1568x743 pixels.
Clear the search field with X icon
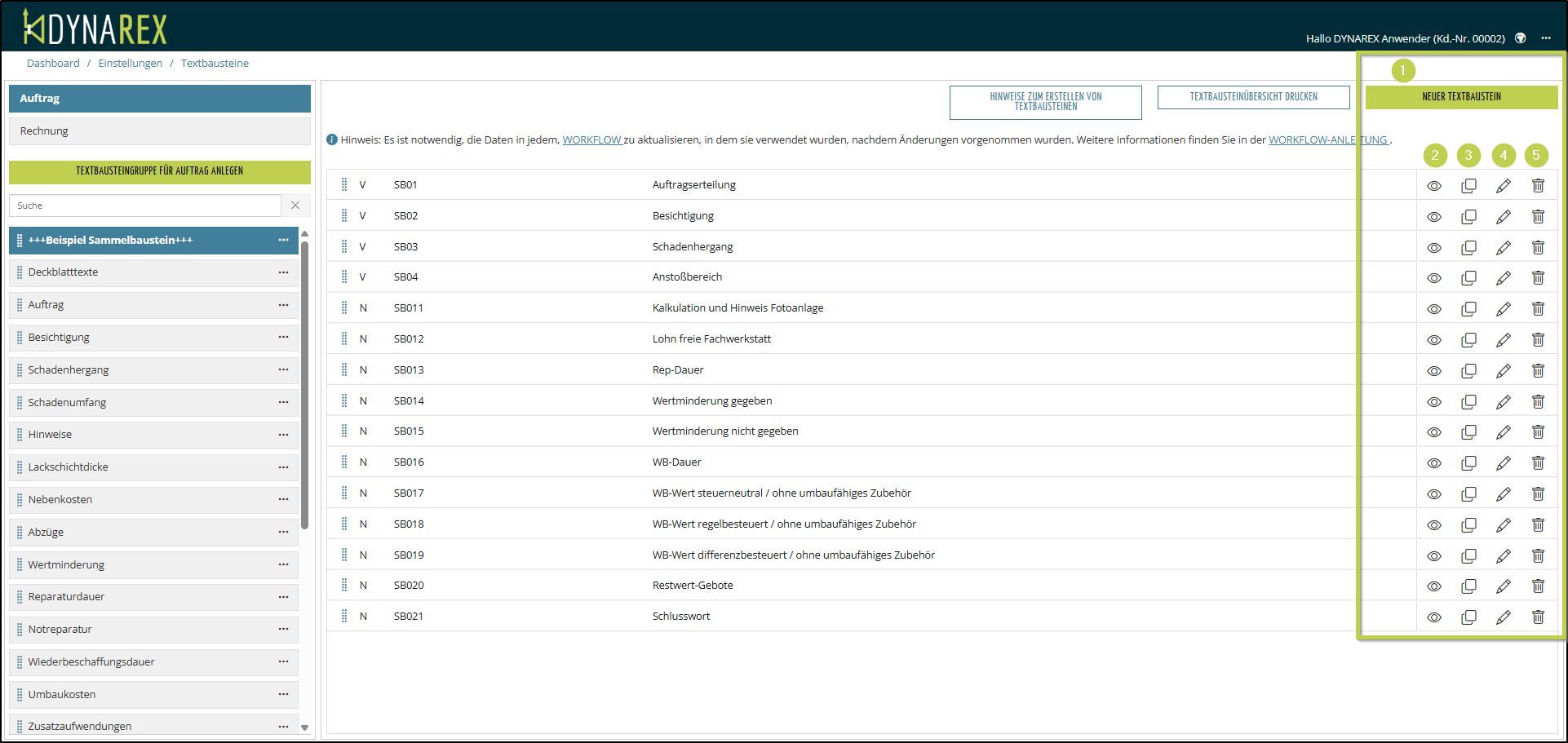tap(295, 206)
